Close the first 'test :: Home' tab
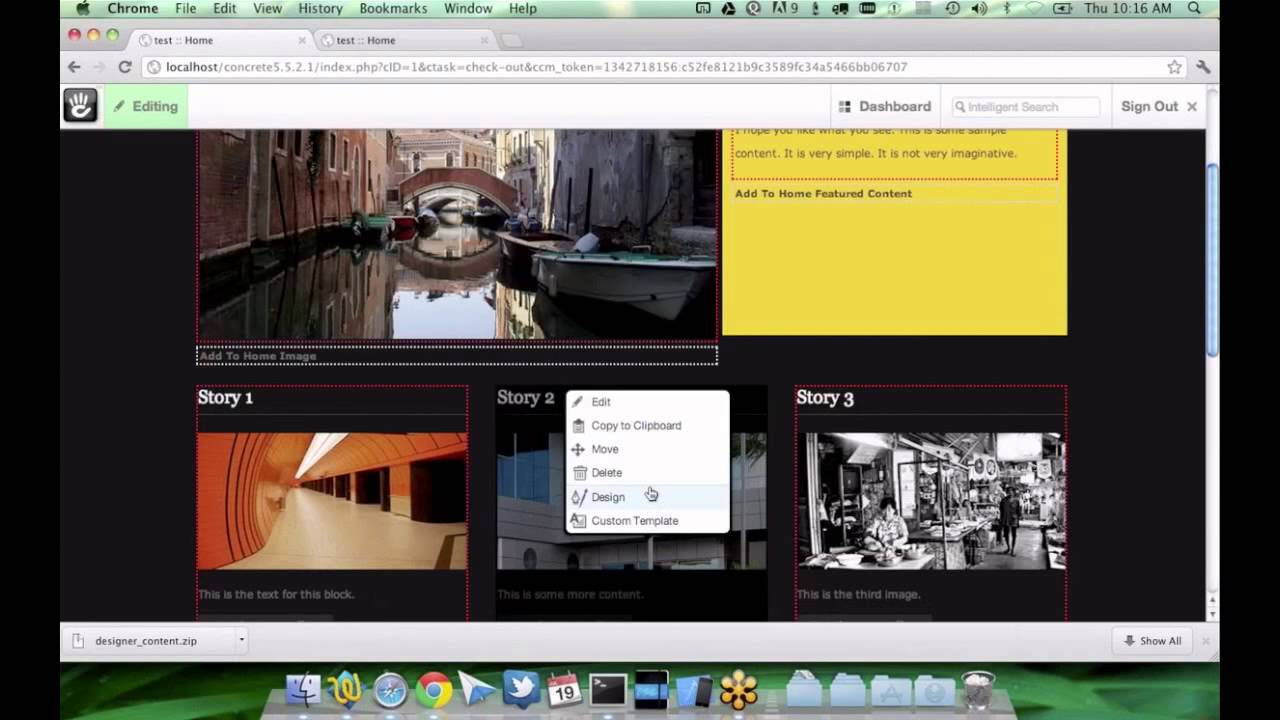Image resolution: width=1280 pixels, height=720 pixels. (x=302, y=40)
